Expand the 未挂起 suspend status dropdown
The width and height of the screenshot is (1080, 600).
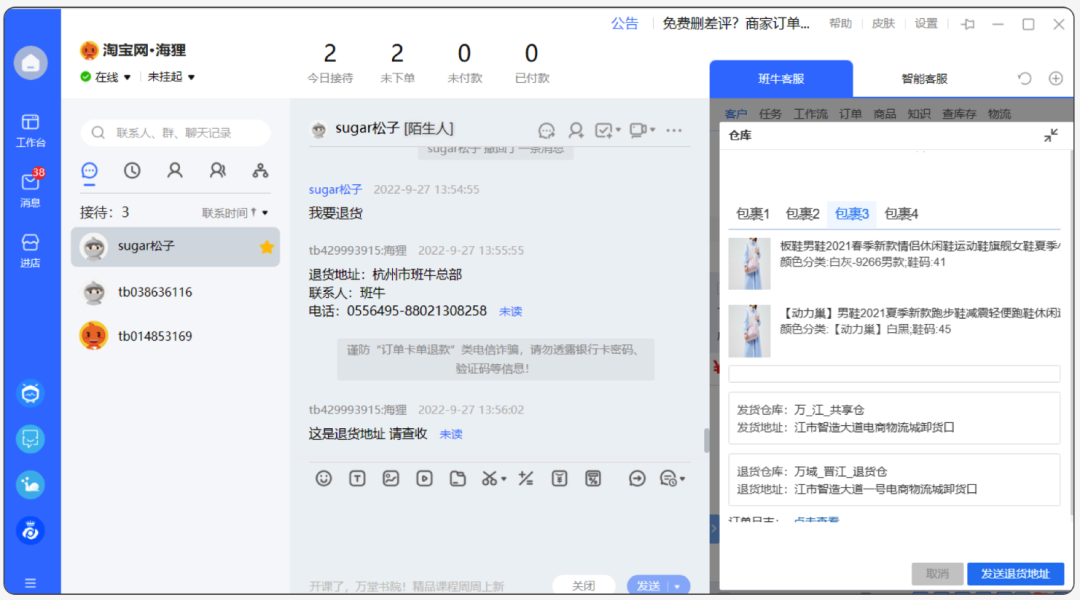click(x=171, y=77)
